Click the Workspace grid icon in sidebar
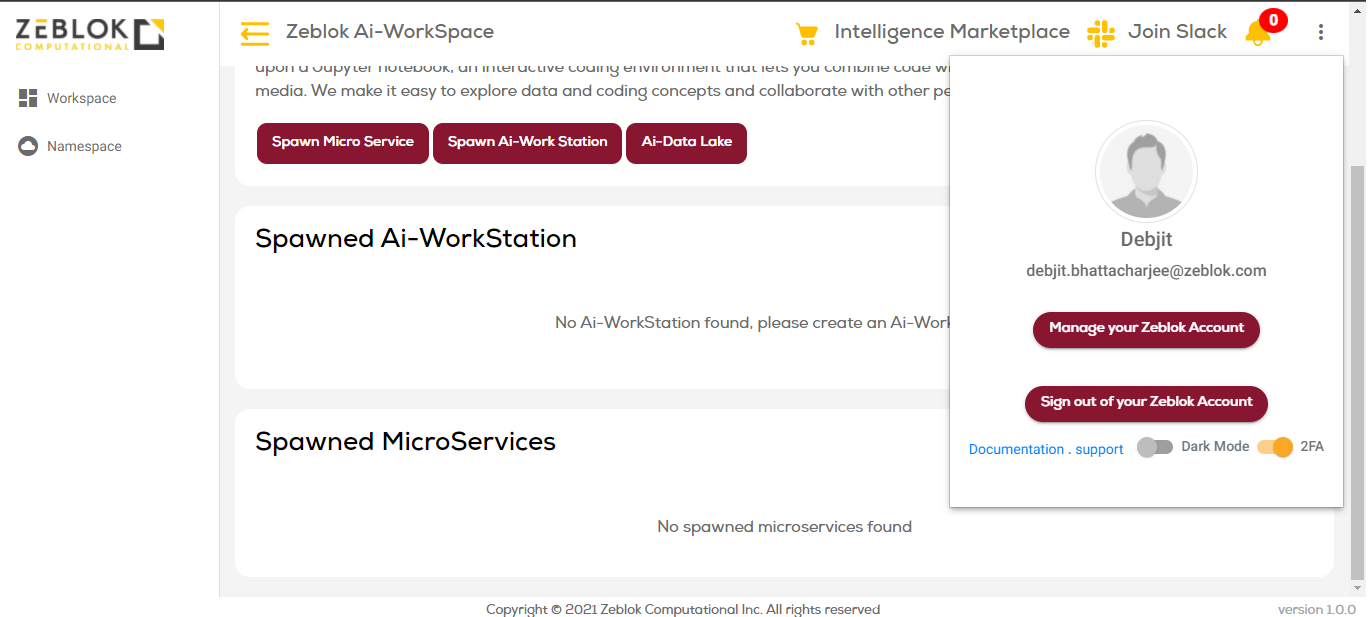The image size is (1368, 617). (28, 98)
